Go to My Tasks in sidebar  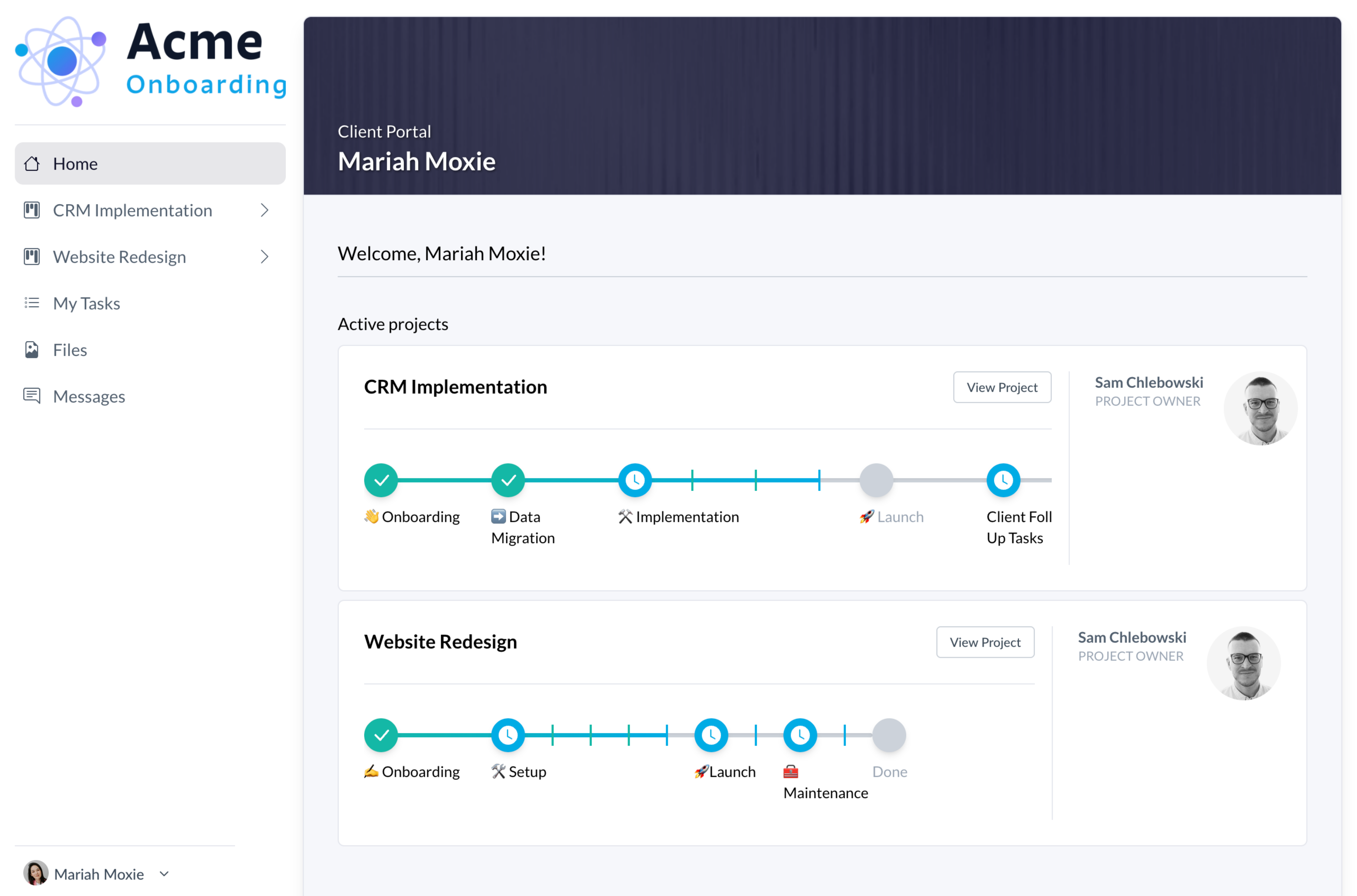coord(86,303)
